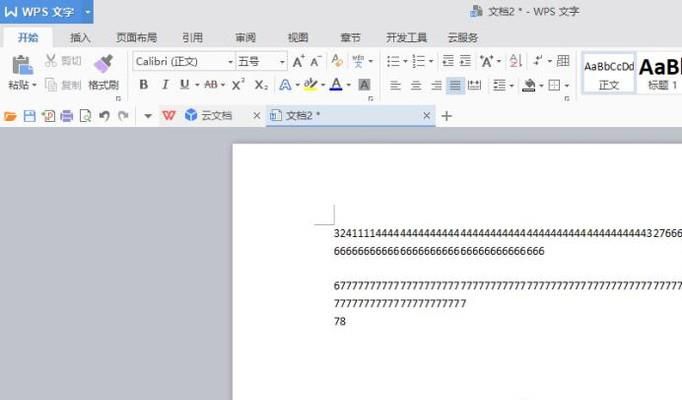Apply character shading icon
The height and width of the screenshot is (400, 682).
click(364, 85)
